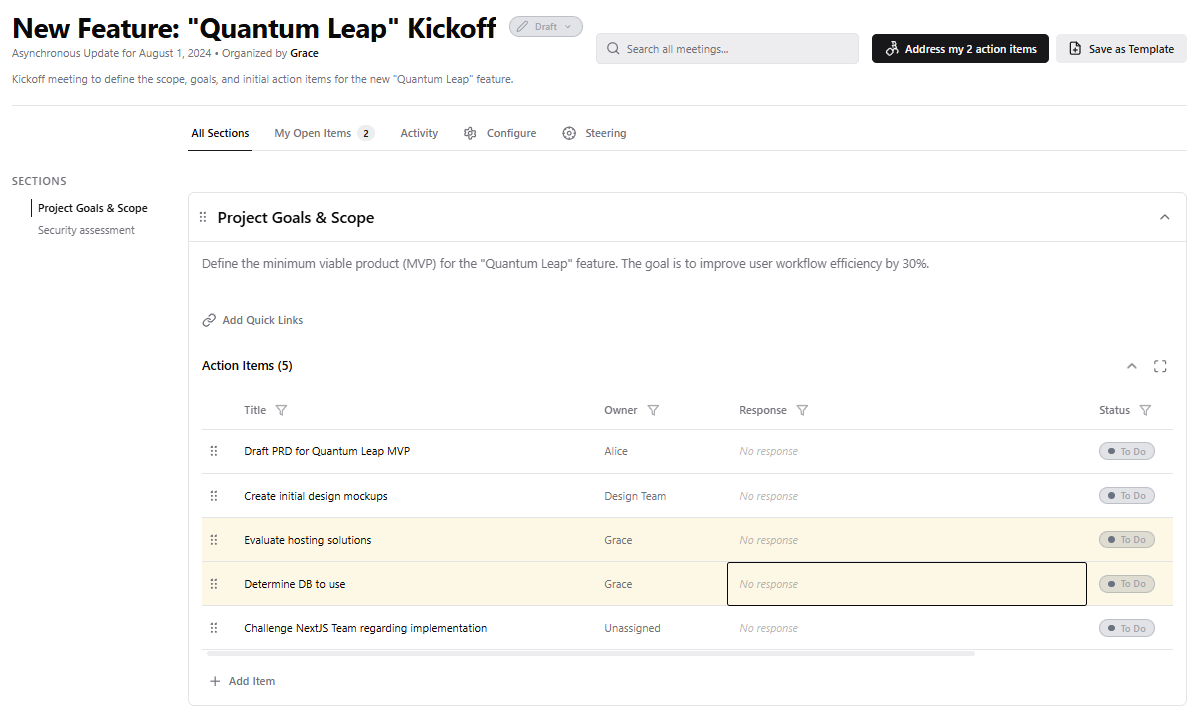Collapse the Action Items list
The width and height of the screenshot is (1196, 714).
tap(1132, 366)
